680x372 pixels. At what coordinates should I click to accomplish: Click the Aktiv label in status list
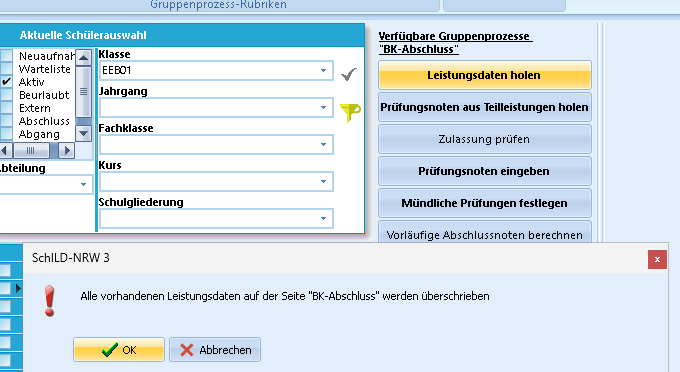point(32,82)
